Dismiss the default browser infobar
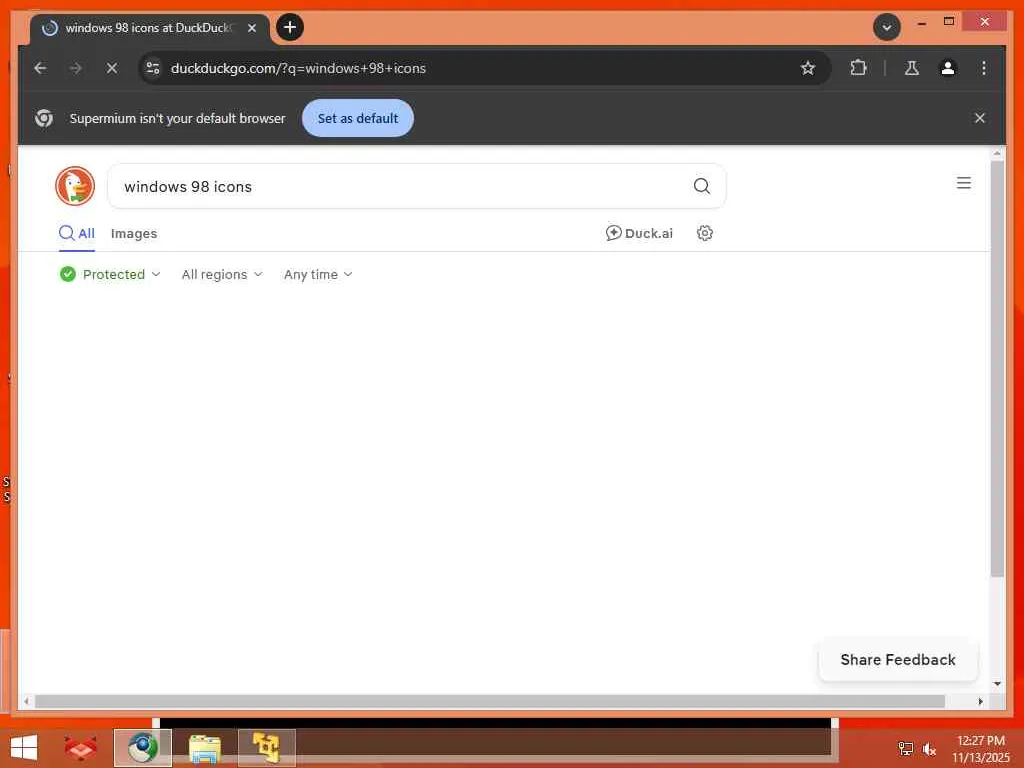The height and width of the screenshot is (768, 1024). tap(980, 118)
